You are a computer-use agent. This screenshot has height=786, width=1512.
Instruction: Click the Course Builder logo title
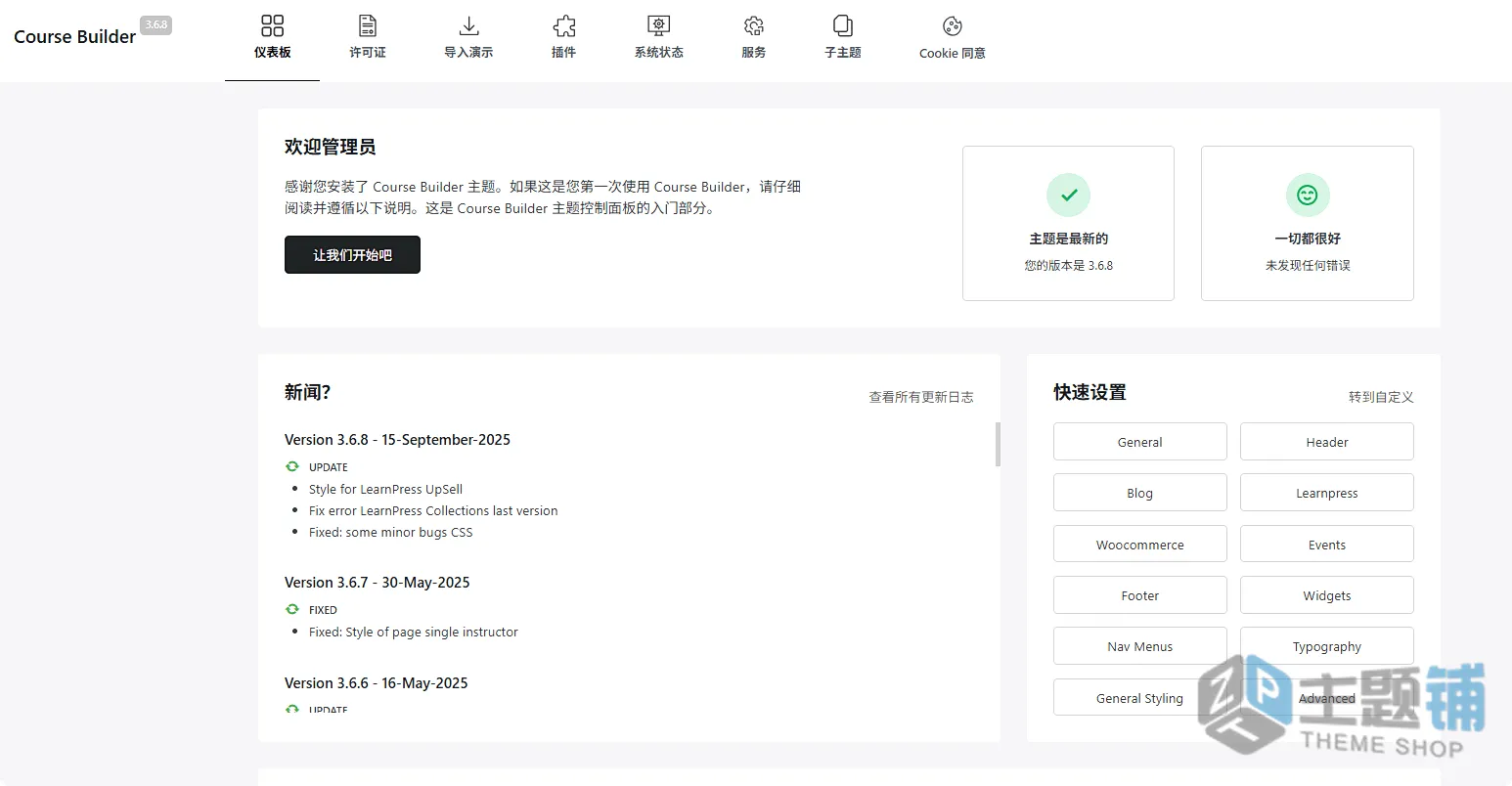pyautogui.click(x=74, y=36)
